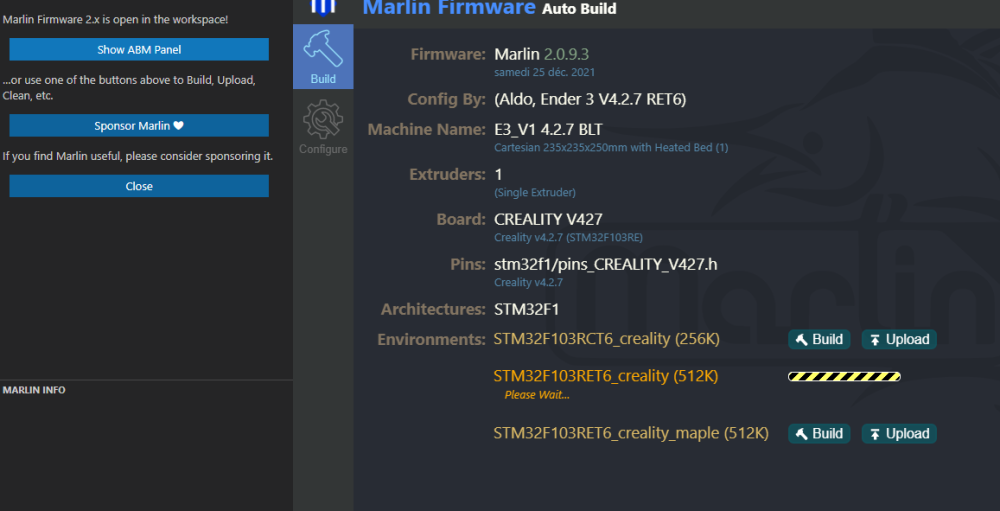This screenshot has width=1000, height=511.
Task: Click 'Creality v4.2.7 (STM32F103RE)' description
Action: tap(568, 237)
